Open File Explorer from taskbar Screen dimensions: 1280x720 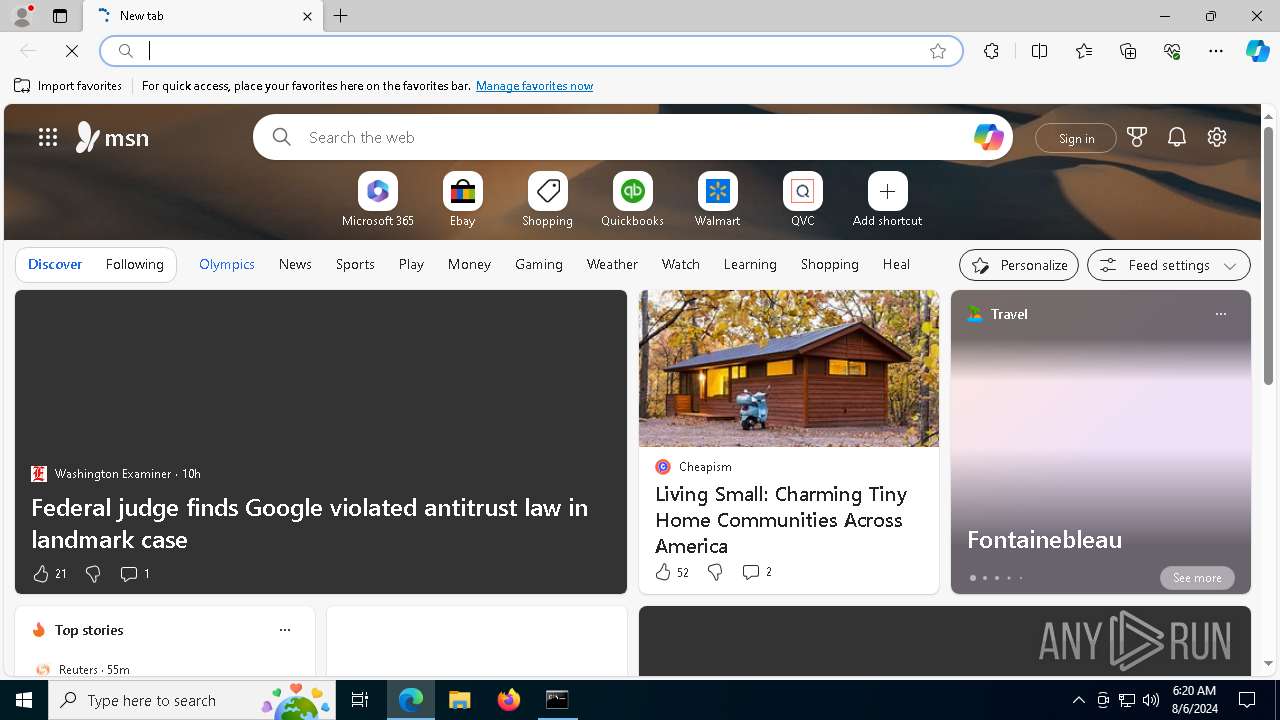coord(460,700)
